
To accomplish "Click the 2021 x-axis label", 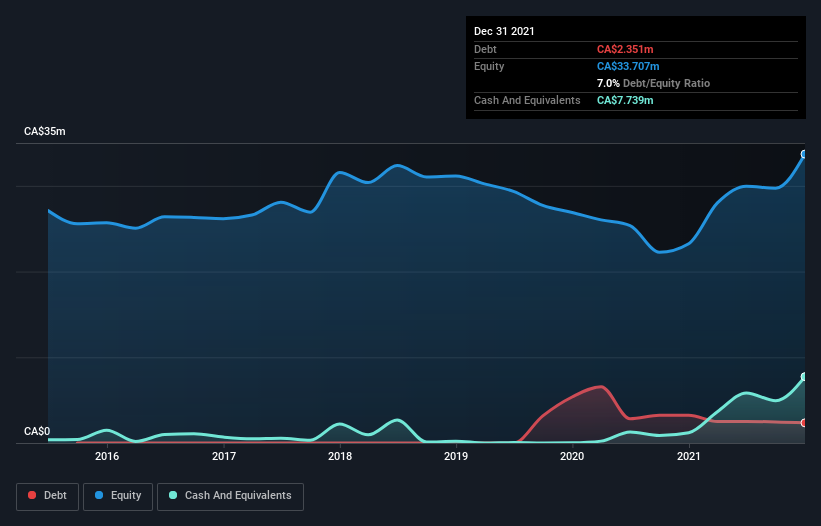I will coord(689,456).
